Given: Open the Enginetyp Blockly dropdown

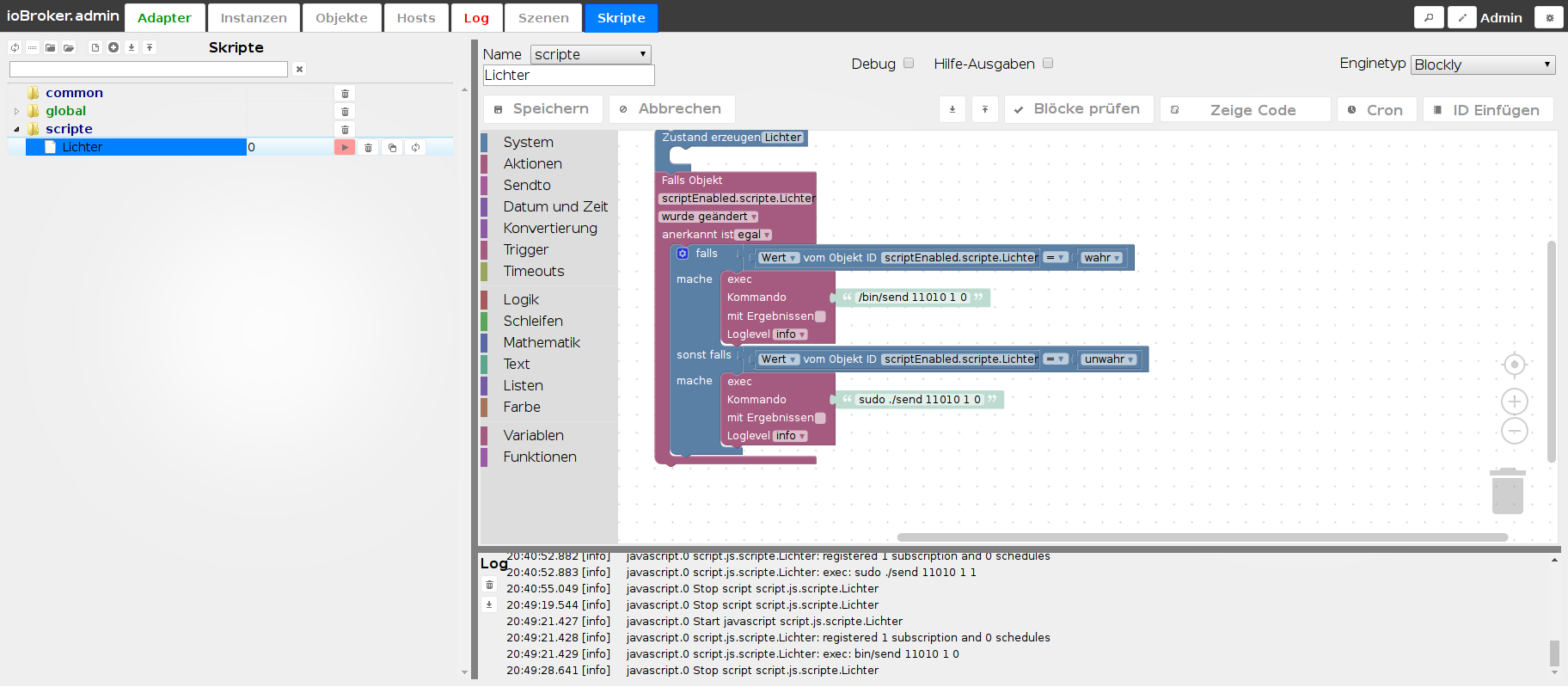Looking at the screenshot, I should coord(1483,64).
